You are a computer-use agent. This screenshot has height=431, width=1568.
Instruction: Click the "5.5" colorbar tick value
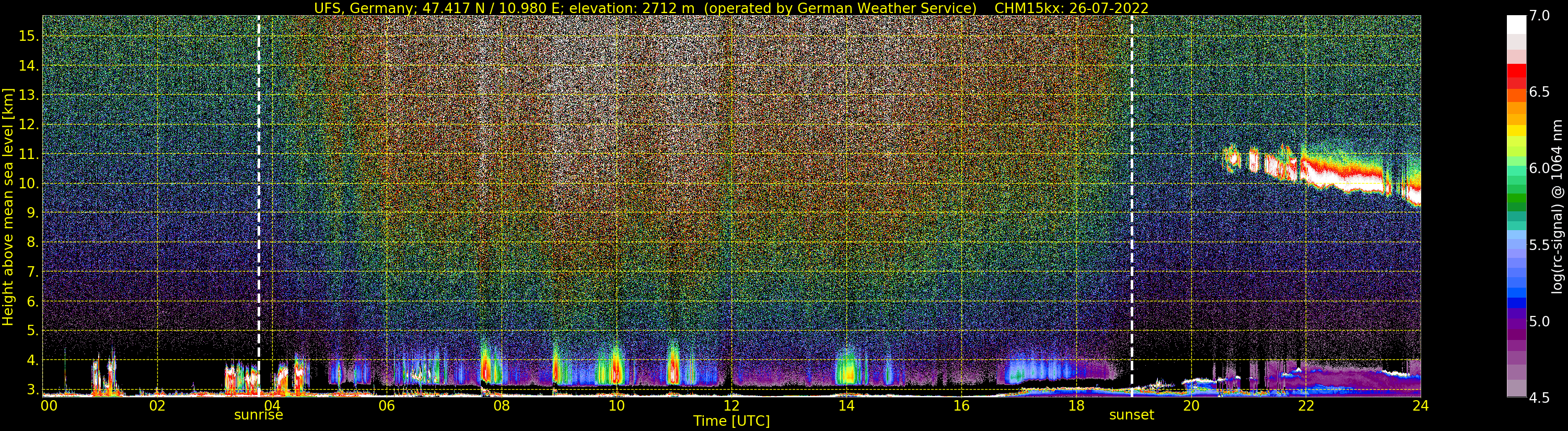tap(1539, 245)
